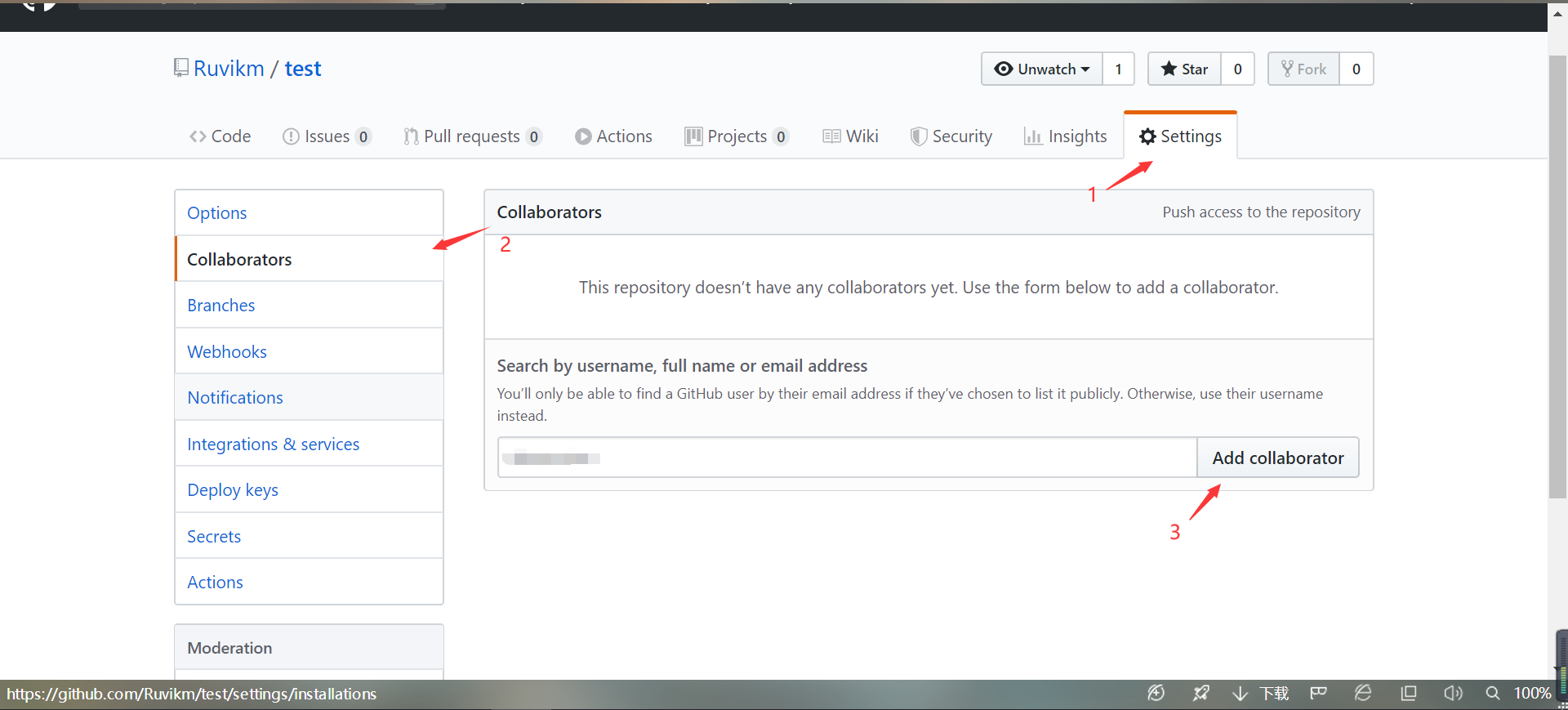1568x710 pixels.
Task: Click the Moderation section header
Action: pyautogui.click(x=309, y=648)
